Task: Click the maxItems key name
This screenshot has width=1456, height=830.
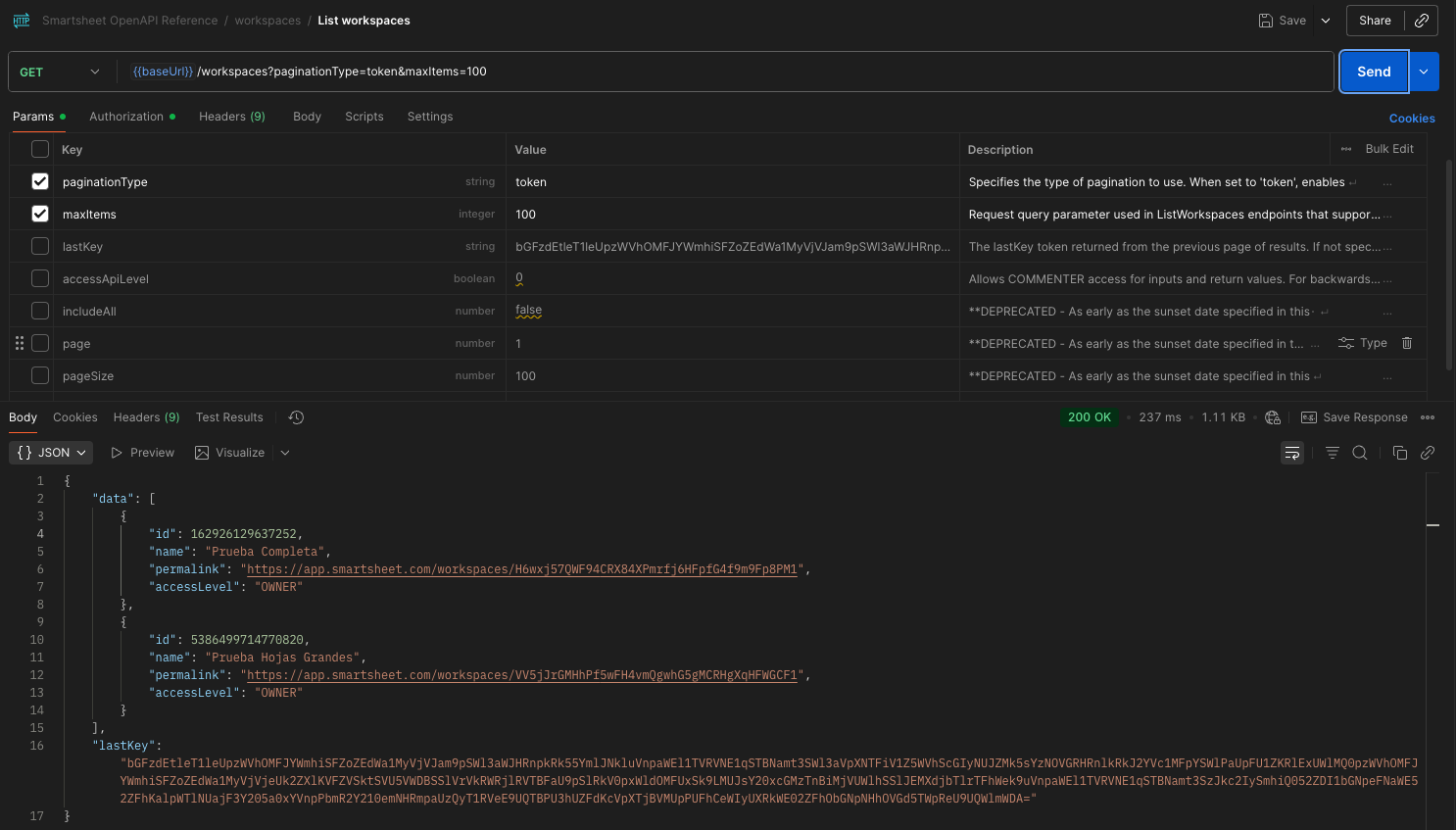Action: click(89, 215)
